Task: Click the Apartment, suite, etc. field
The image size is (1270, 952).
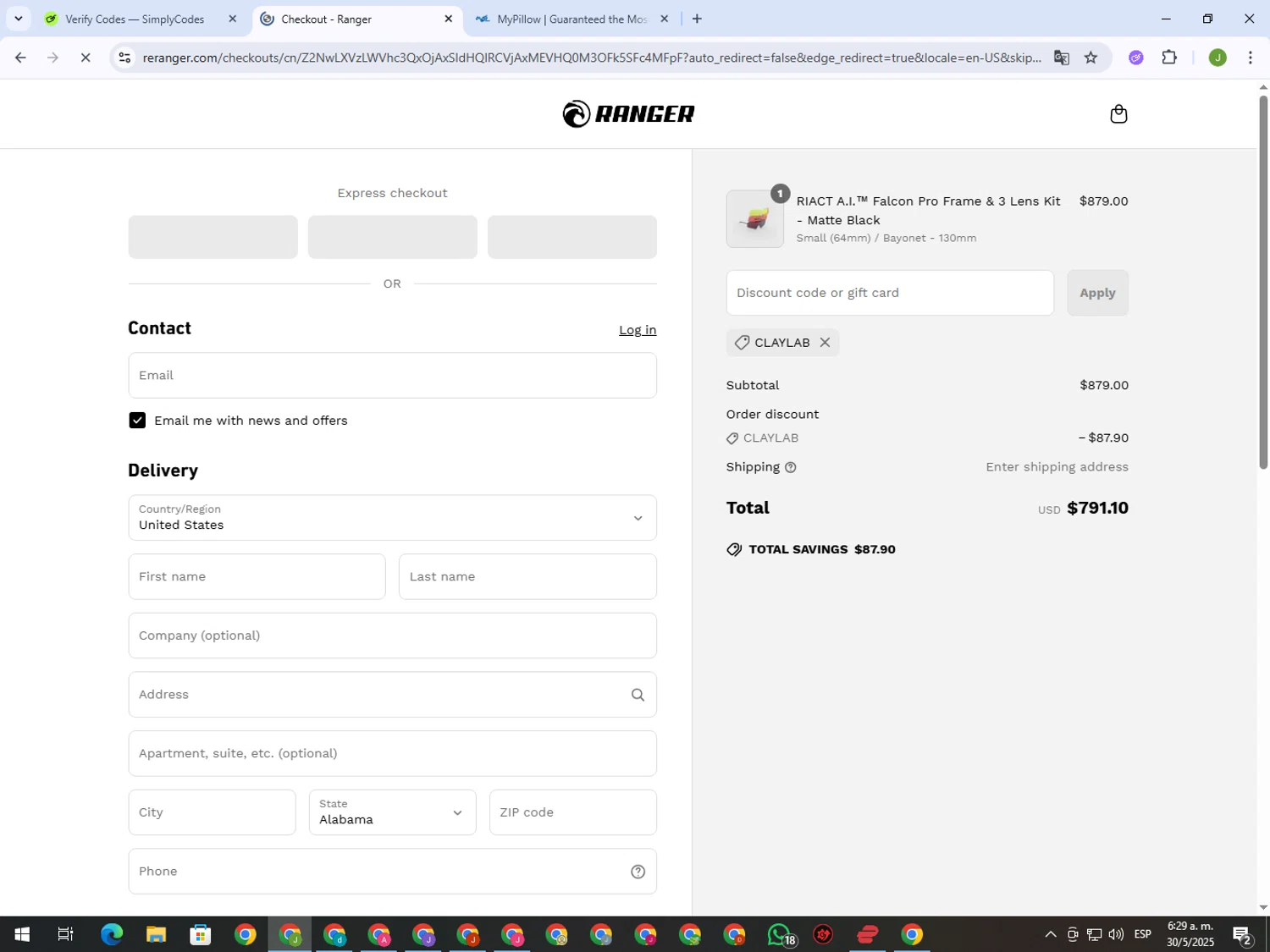Action: (x=392, y=753)
